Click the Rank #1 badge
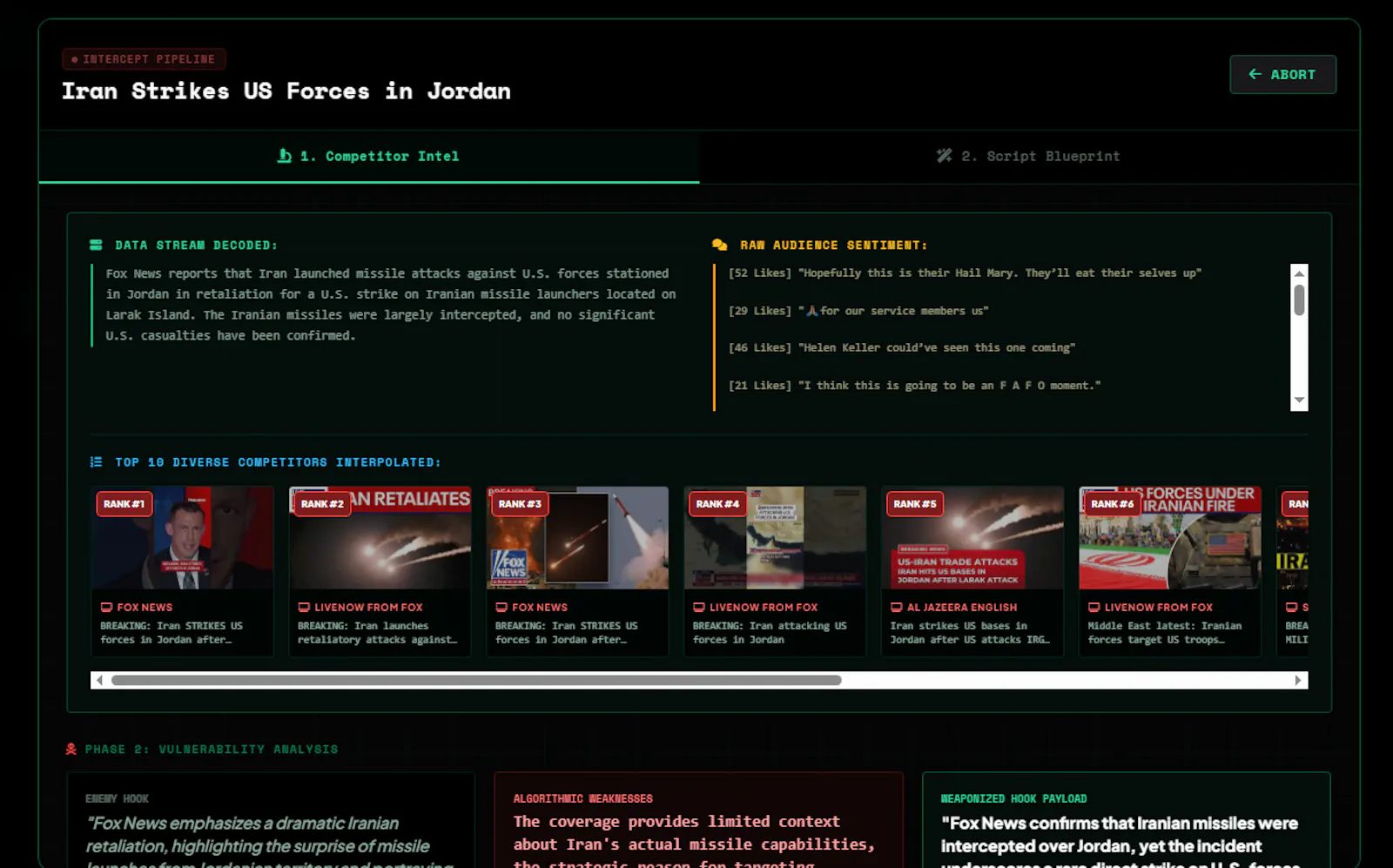 tap(124, 504)
